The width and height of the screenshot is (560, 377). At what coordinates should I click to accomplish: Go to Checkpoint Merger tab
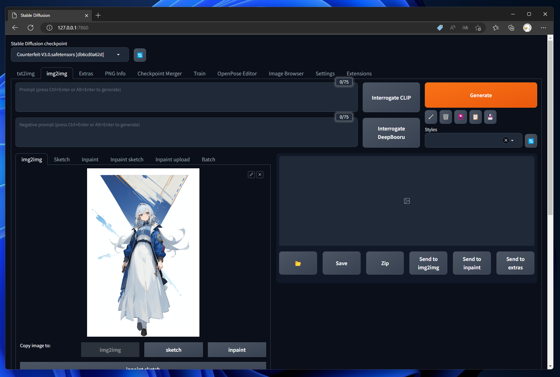pyautogui.click(x=160, y=74)
